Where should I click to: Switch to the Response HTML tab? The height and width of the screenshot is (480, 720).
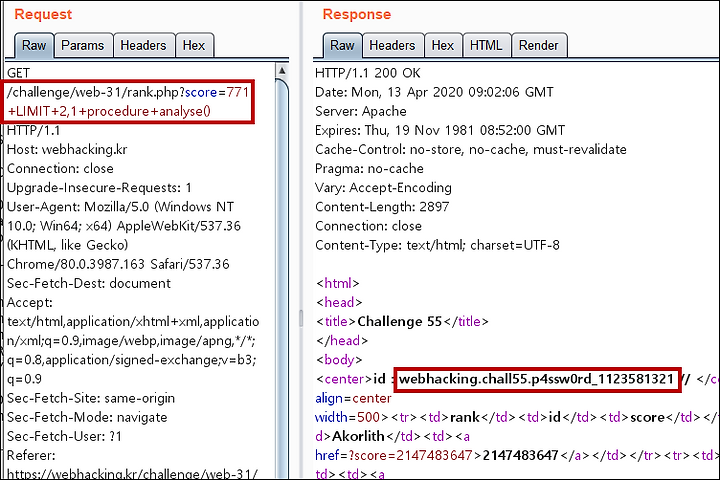487,45
